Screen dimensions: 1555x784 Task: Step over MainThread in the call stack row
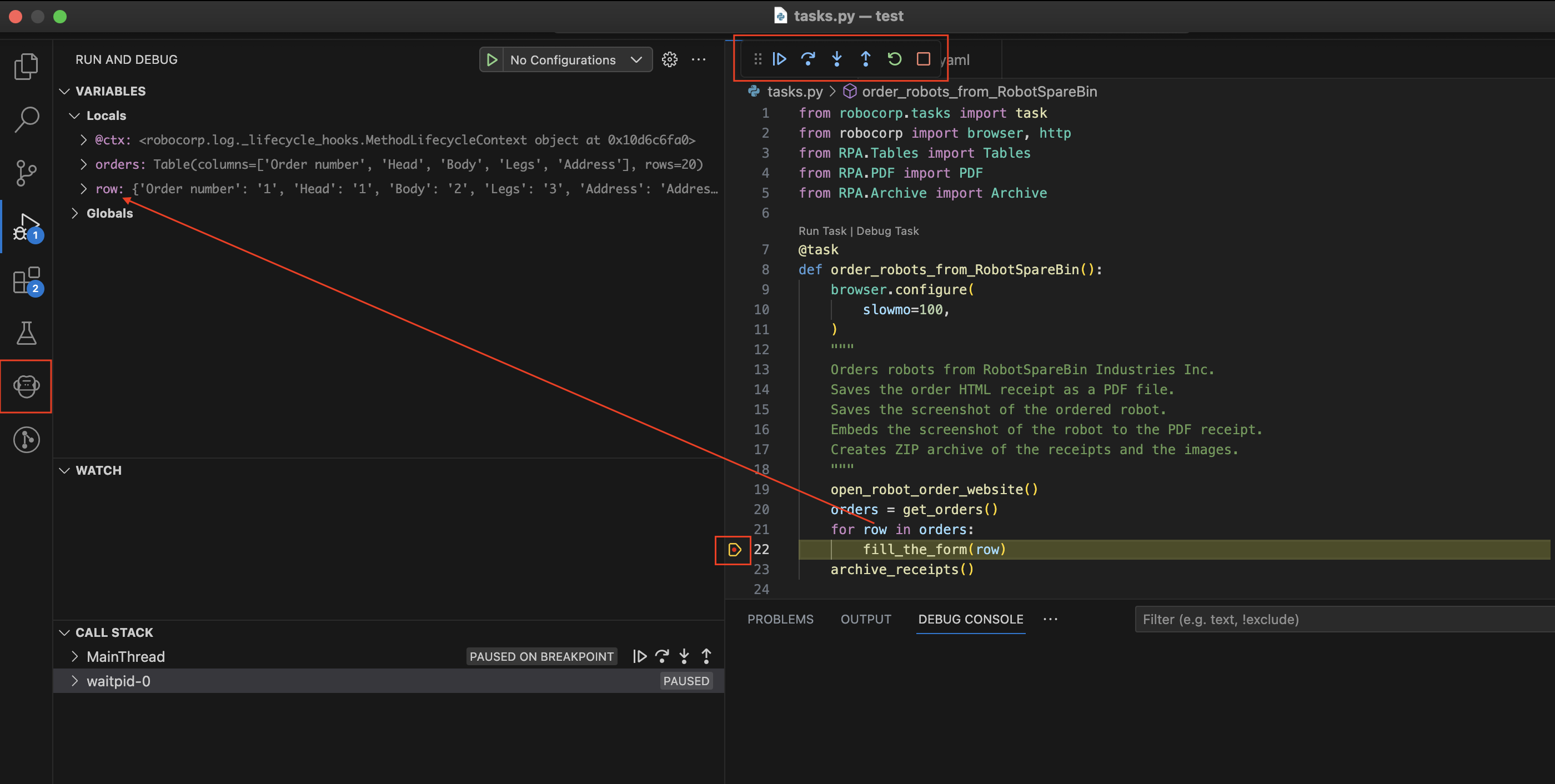coord(662,657)
